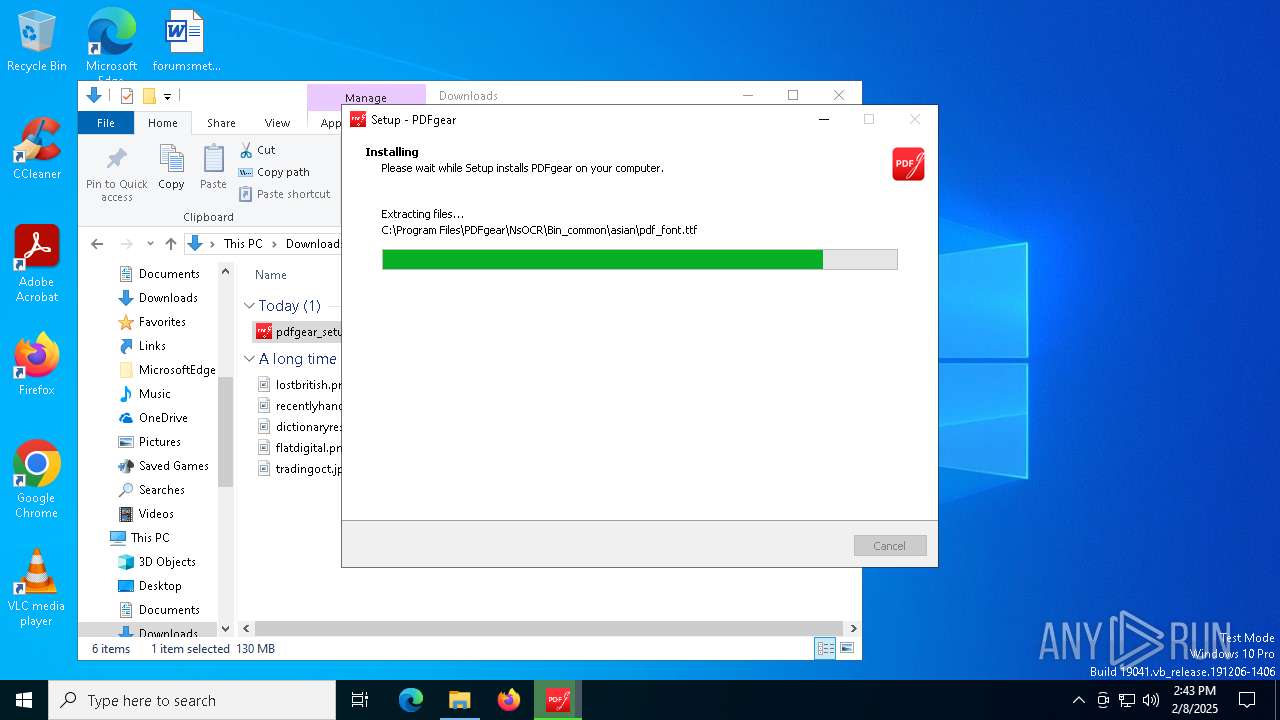Collapse the A long time ago group
This screenshot has width=1280, height=720.
(x=249, y=359)
